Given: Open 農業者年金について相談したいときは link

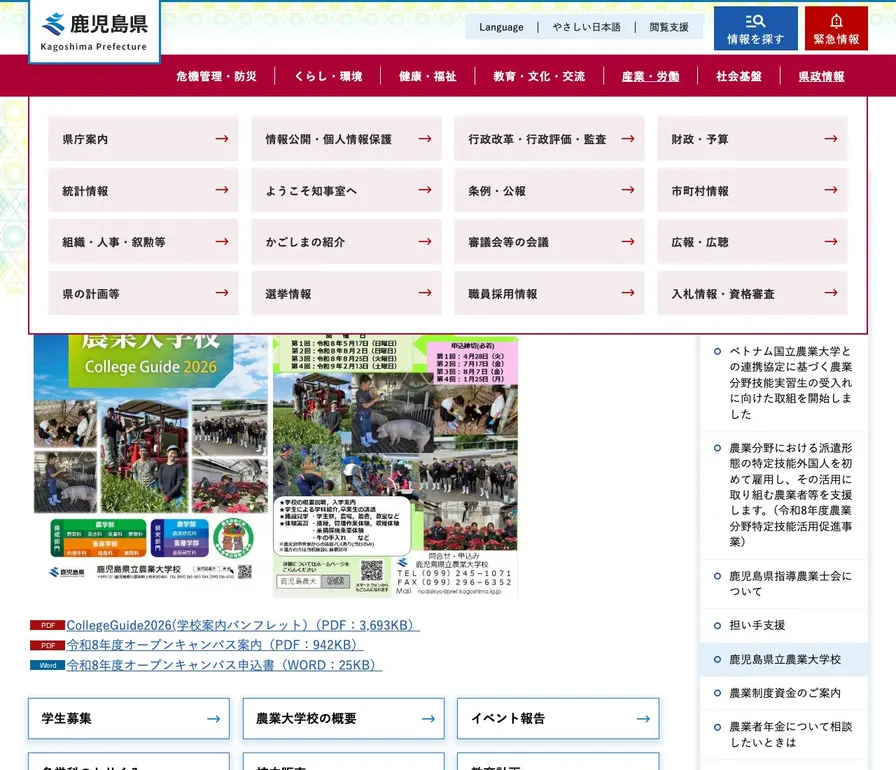Looking at the screenshot, I should click(x=790, y=735).
